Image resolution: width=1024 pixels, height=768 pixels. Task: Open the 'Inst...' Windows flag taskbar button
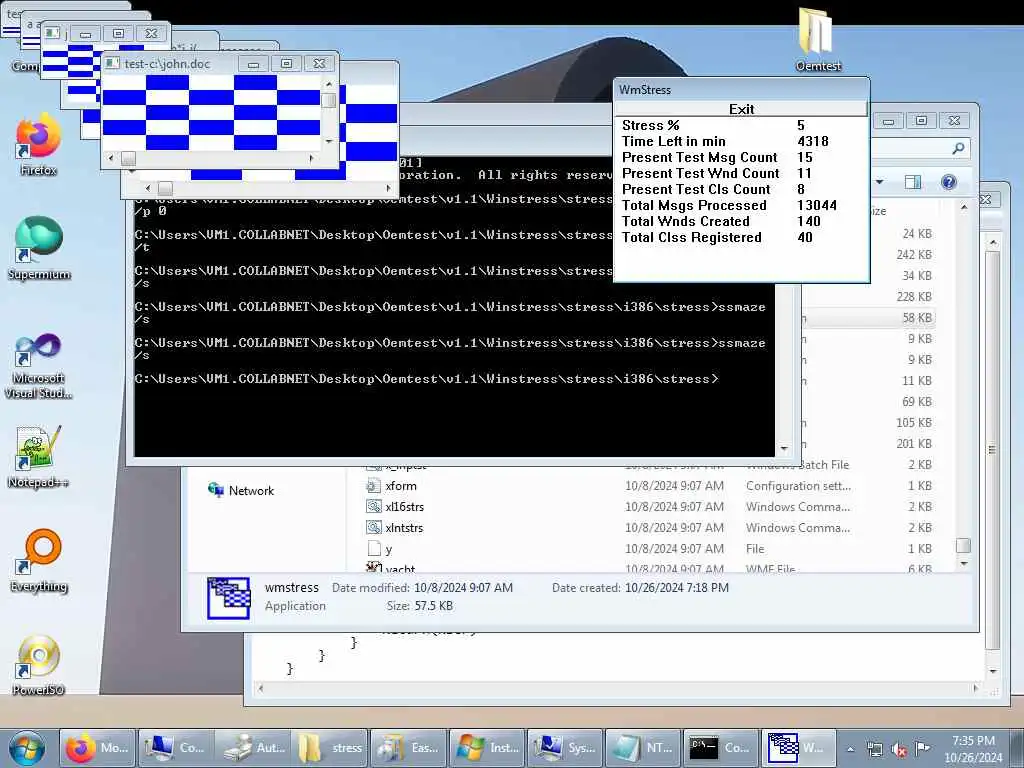486,748
